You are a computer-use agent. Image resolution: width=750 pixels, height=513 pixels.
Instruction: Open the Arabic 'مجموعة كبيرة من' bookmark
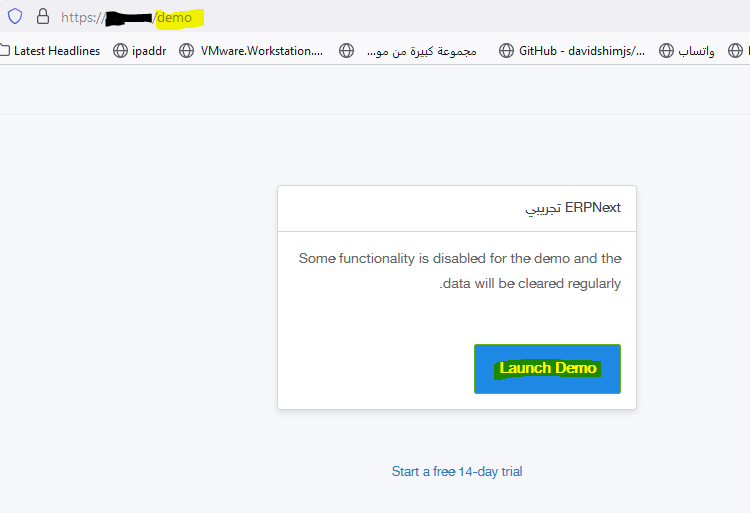click(408, 51)
